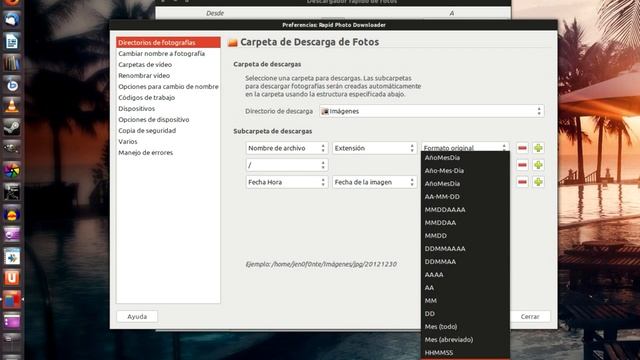Image resolution: width=640 pixels, height=360 pixels.
Task: Click the Ejemplo path text
Action: 321,264
